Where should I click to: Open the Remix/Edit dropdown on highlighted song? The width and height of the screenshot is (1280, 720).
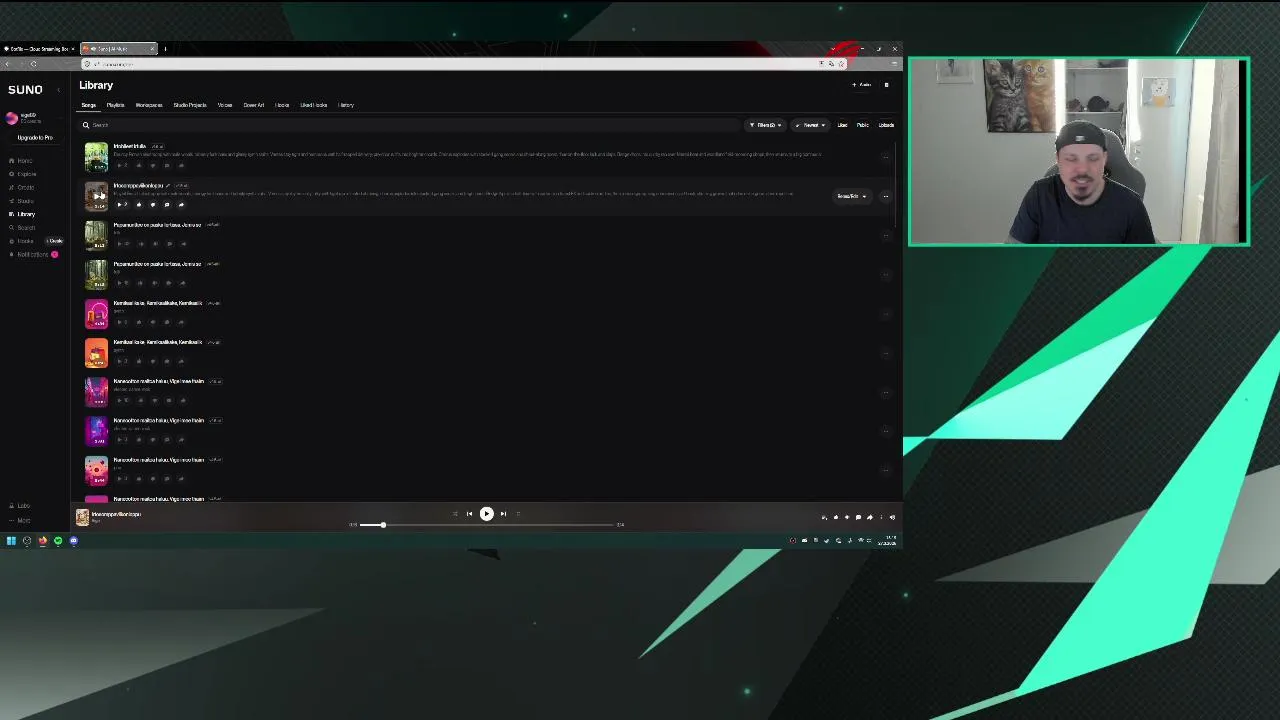[x=851, y=196]
